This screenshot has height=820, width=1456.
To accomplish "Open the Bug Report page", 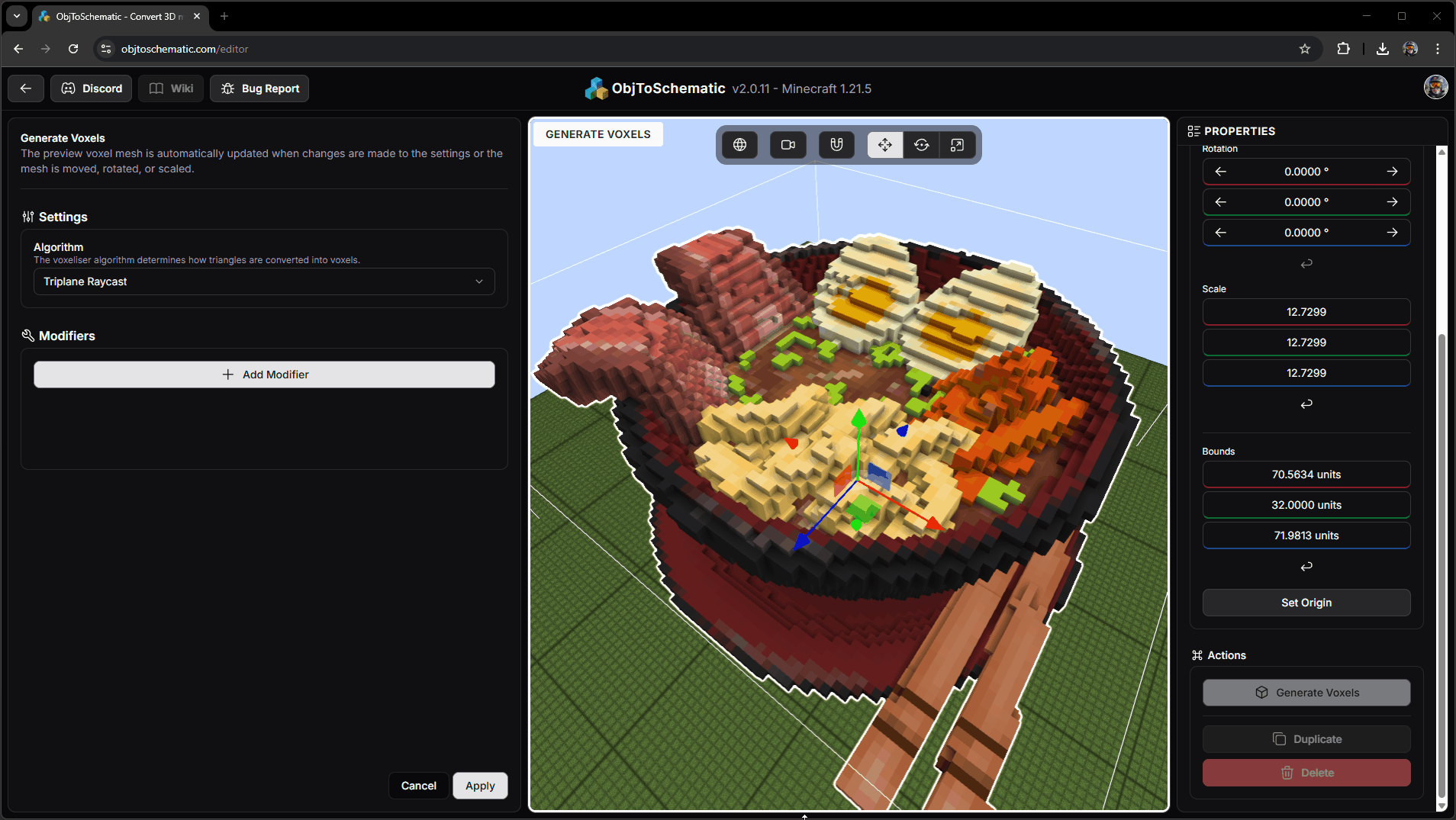I will tap(259, 88).
